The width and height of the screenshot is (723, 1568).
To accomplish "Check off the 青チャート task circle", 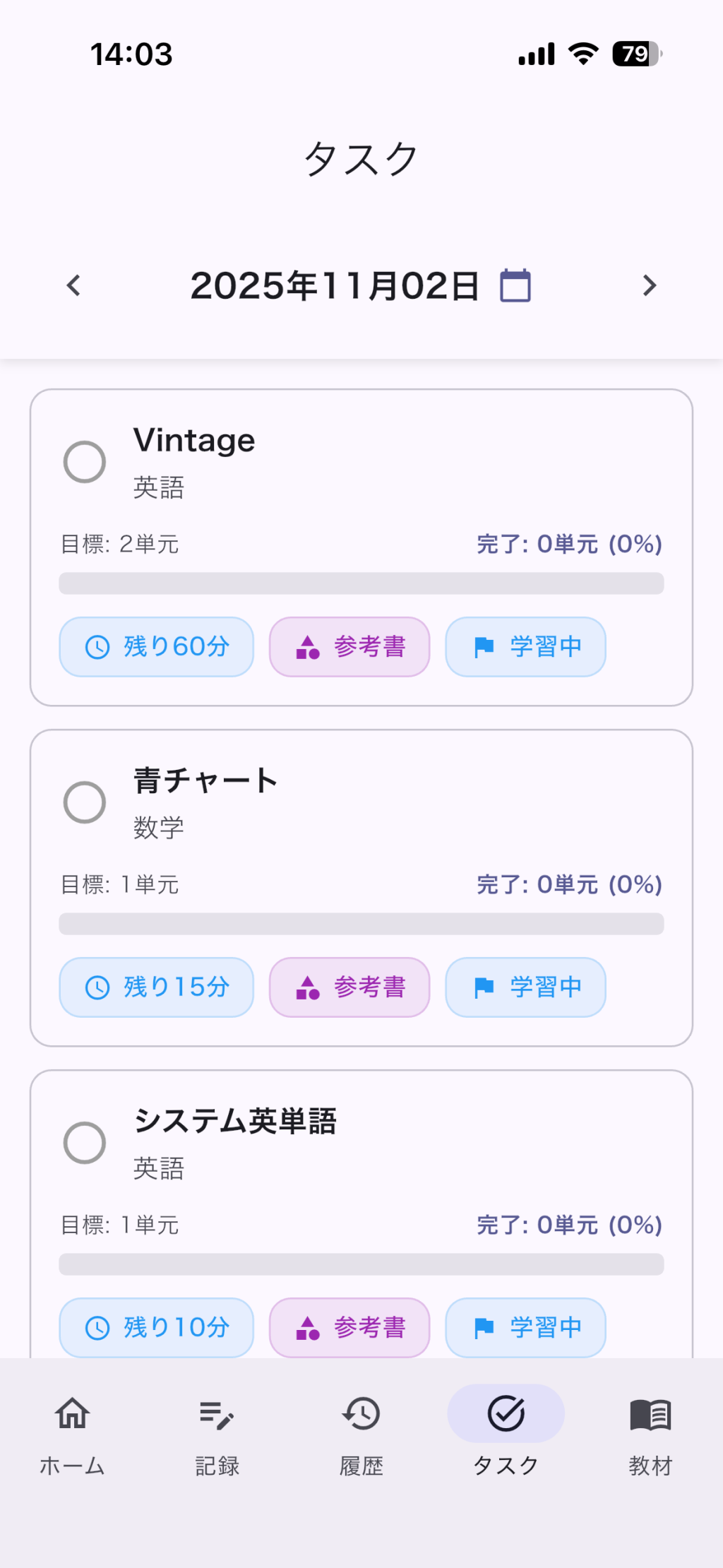I will [85, 802].
